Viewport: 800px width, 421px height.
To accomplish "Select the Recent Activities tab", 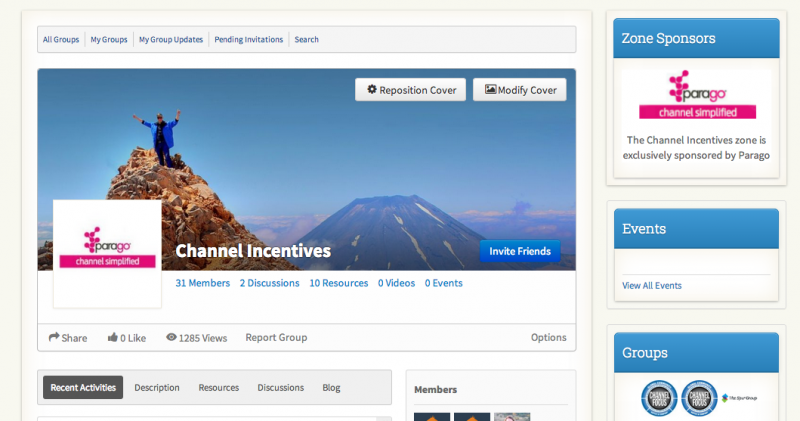I will tap(83, 387).
